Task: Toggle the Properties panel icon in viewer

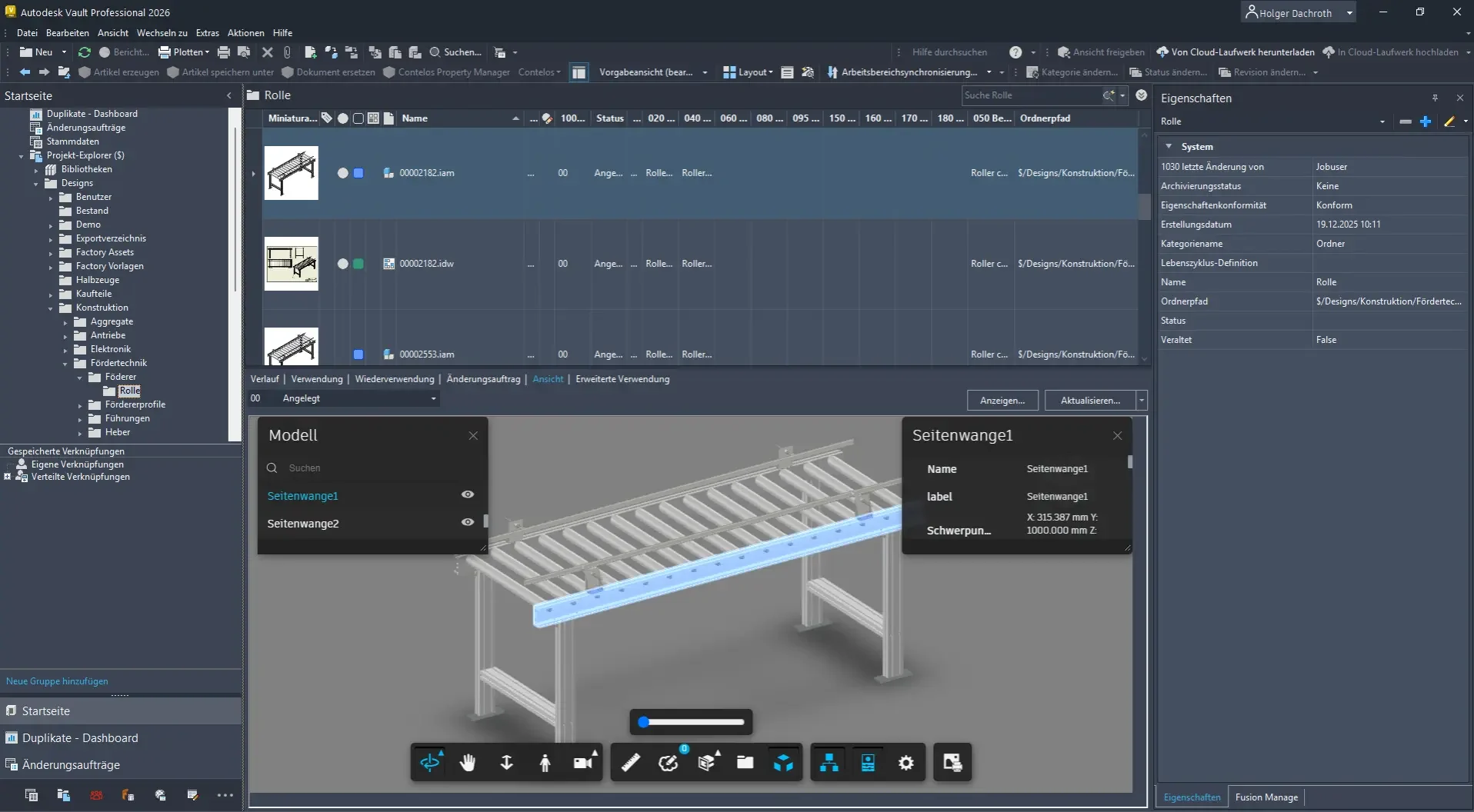Action: (868, 762)
